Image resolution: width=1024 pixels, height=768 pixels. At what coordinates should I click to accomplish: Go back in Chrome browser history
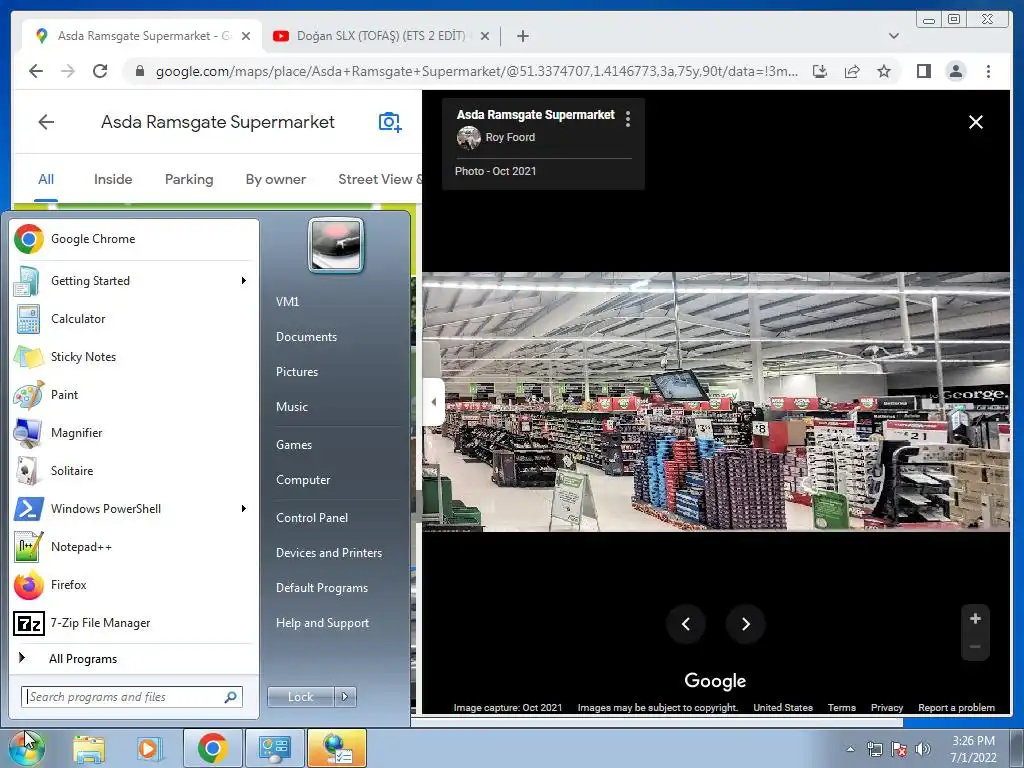[x=36, y=71]
